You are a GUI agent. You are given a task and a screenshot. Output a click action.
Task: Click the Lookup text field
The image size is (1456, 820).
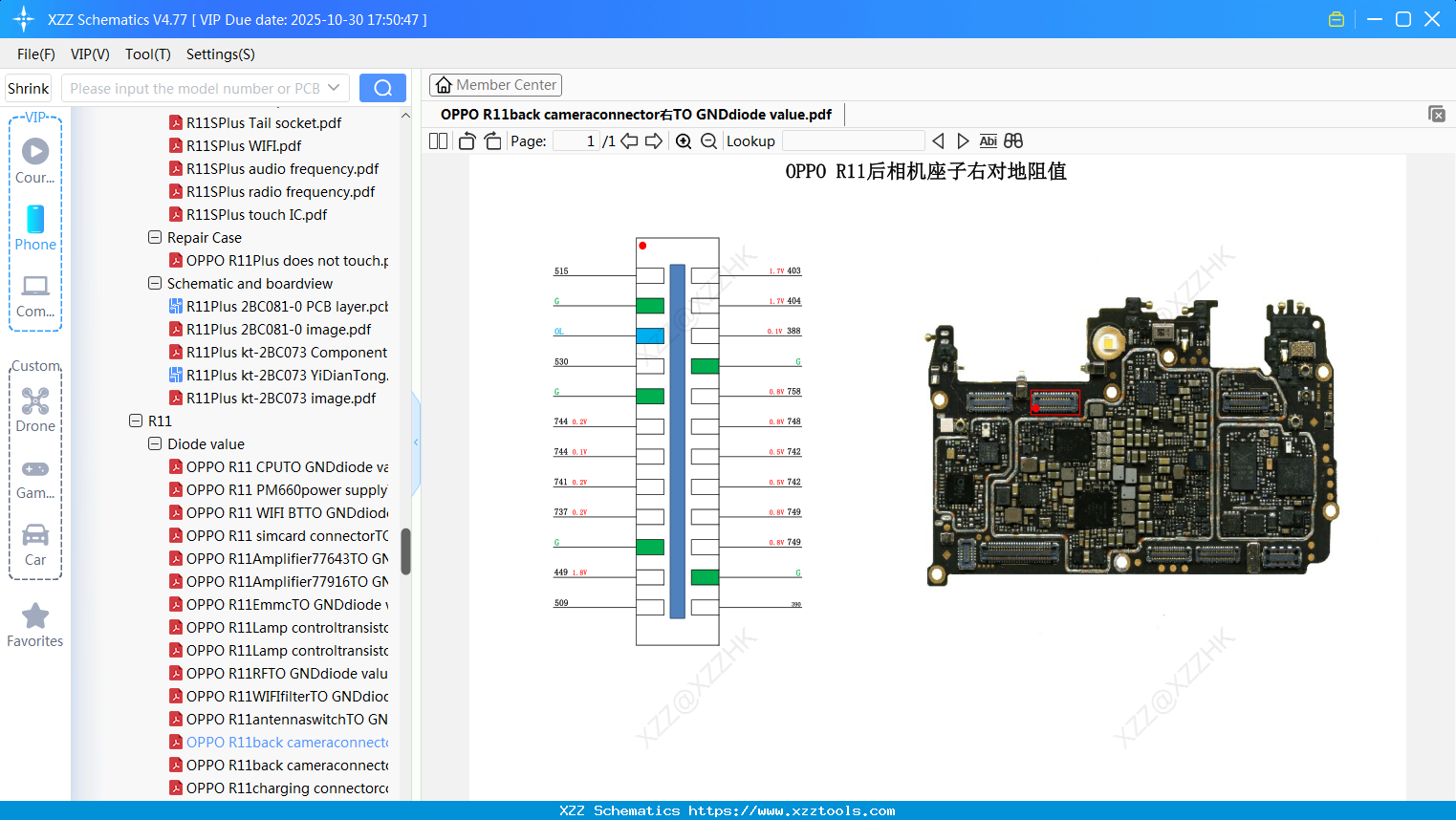(854, 141)
